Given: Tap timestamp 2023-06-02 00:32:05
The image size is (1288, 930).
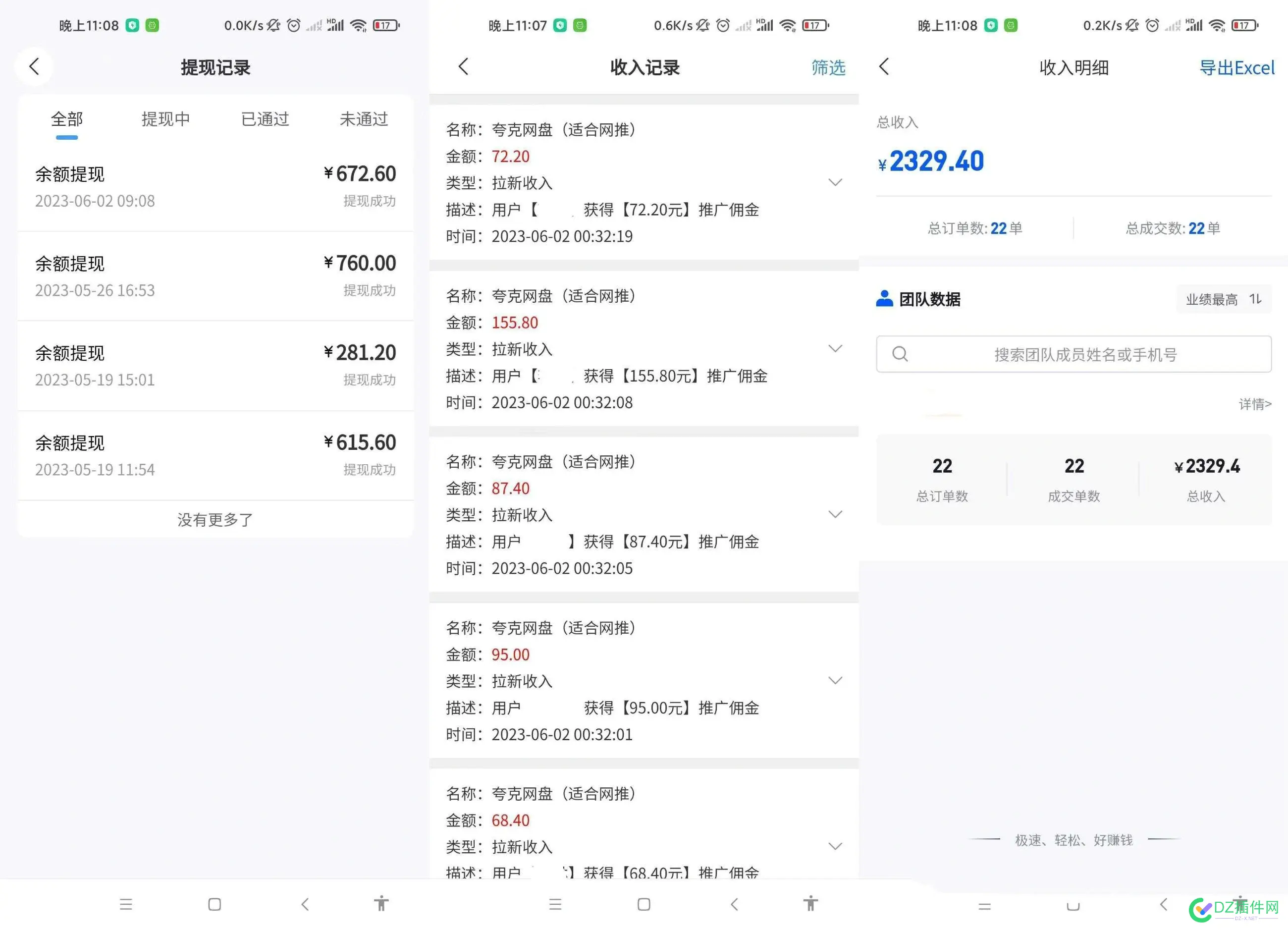Looking at the screenshot, I should pos(562,568).
